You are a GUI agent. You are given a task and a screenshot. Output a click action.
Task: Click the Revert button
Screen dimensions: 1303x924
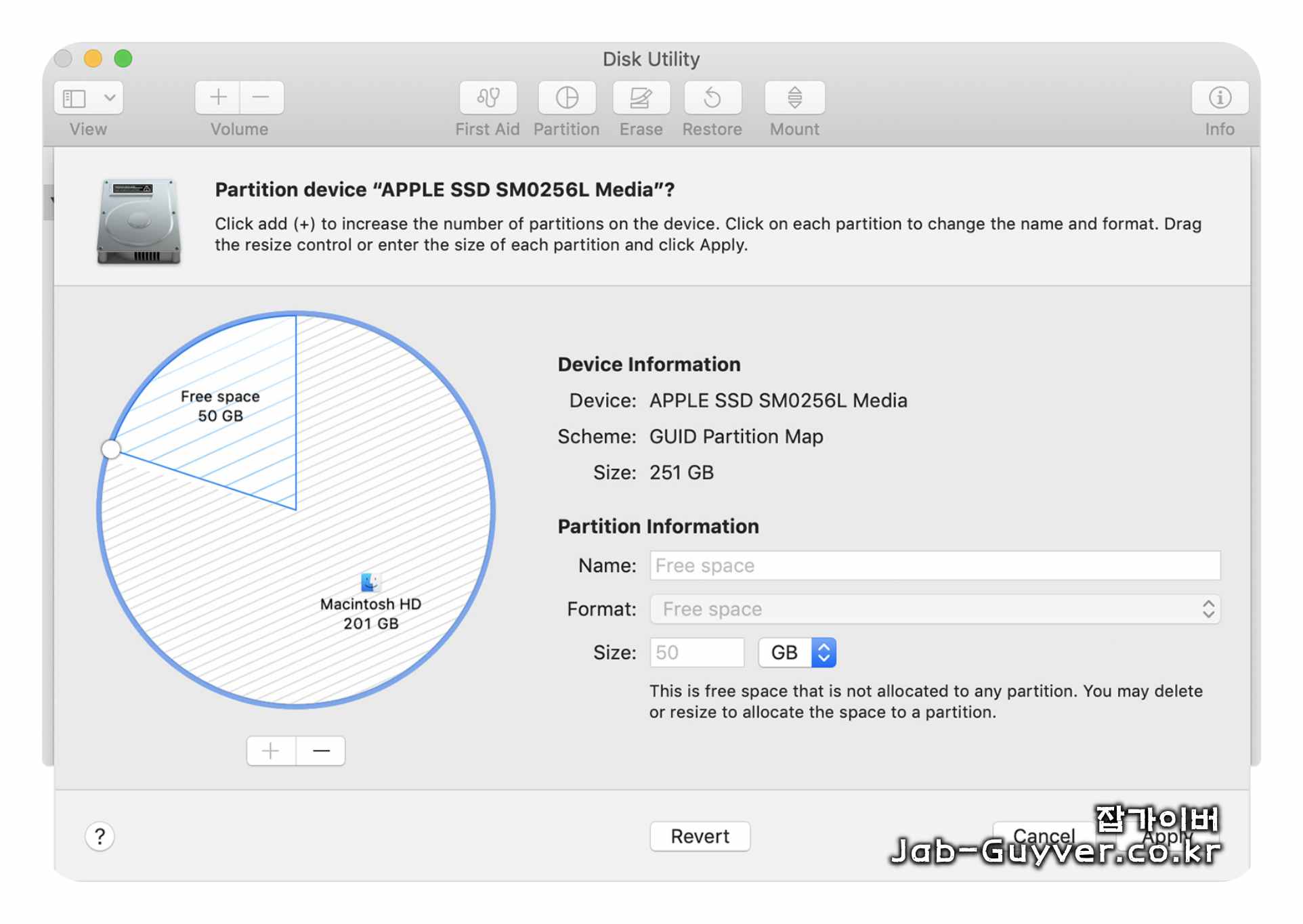[x=700, y=836]
